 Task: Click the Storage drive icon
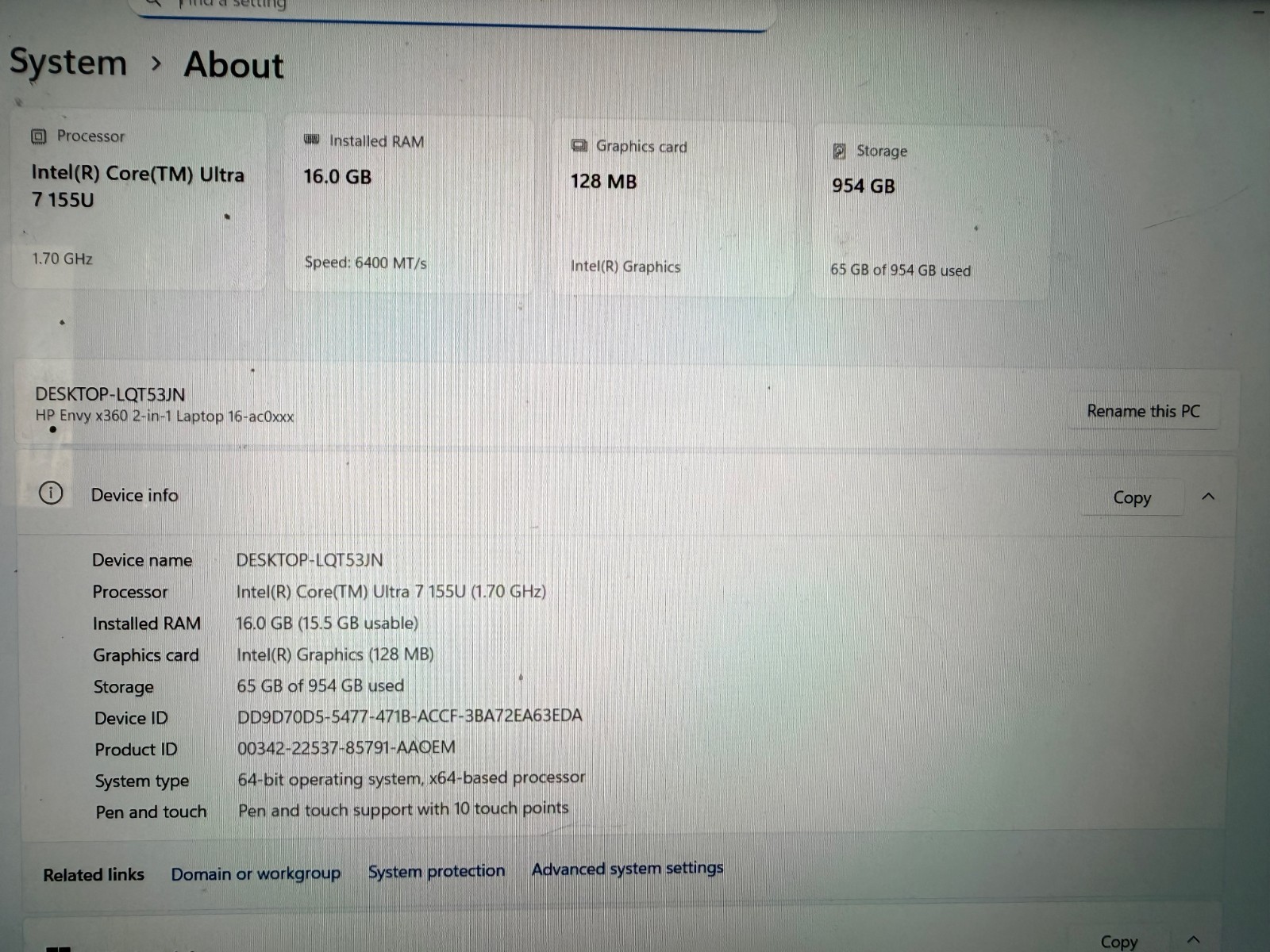839,151
